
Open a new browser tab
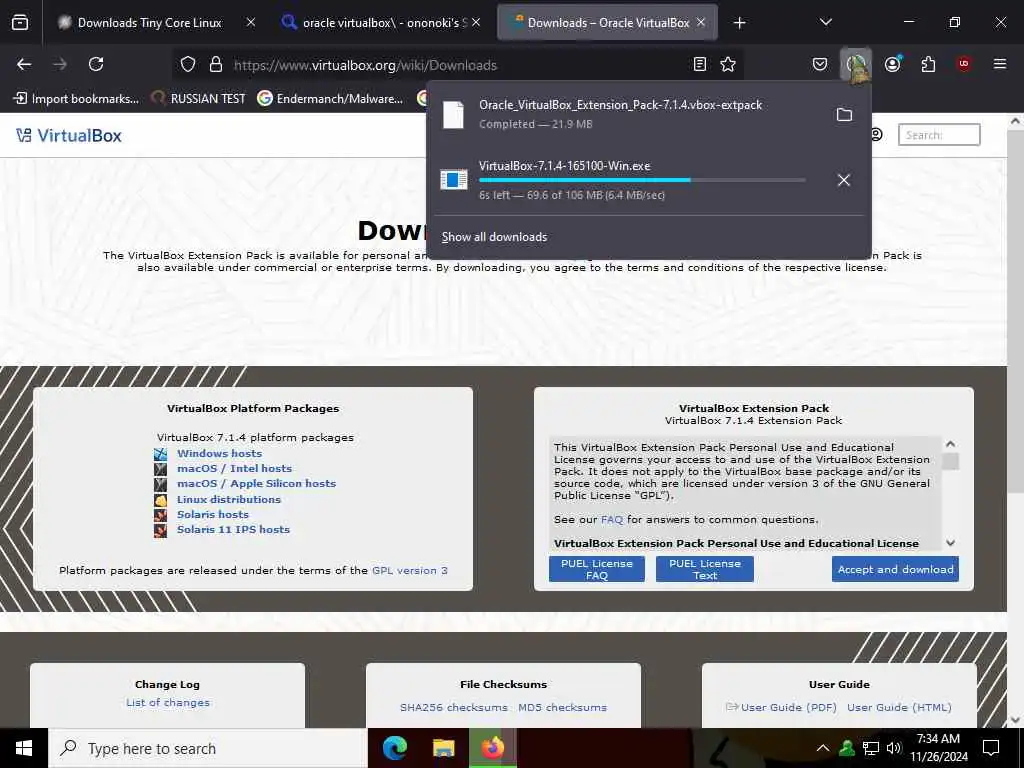(x=739, y=23)
